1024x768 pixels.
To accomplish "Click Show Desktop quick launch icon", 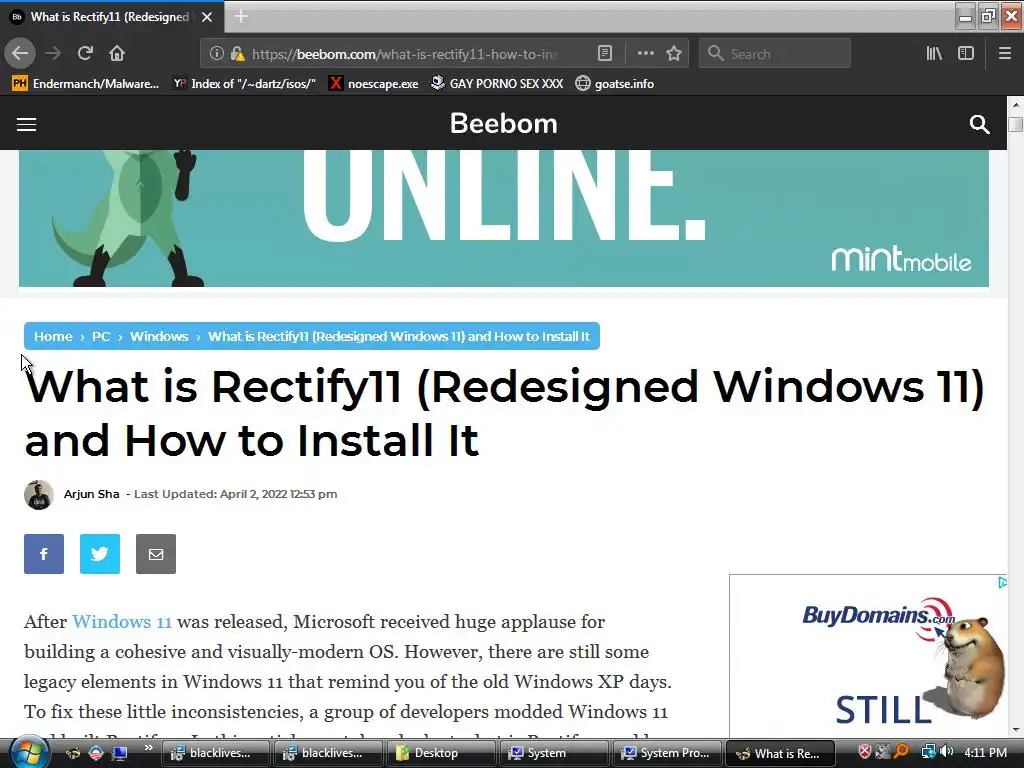I will tap(120, 753).
